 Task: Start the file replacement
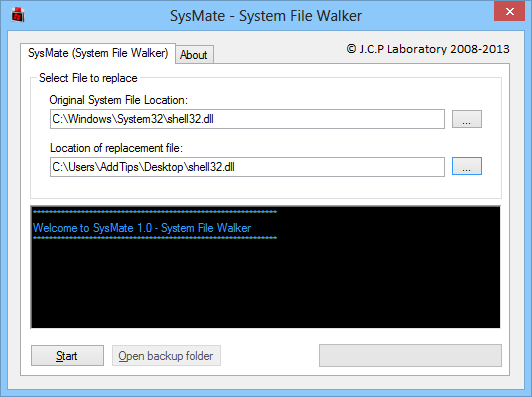pos(67,356)
